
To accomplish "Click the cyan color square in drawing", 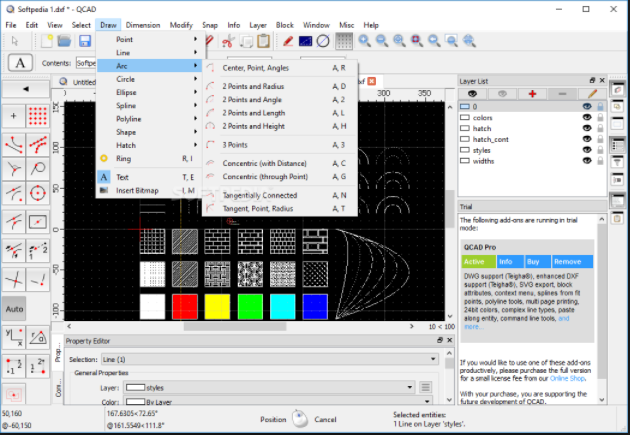I will click(282, 306).
